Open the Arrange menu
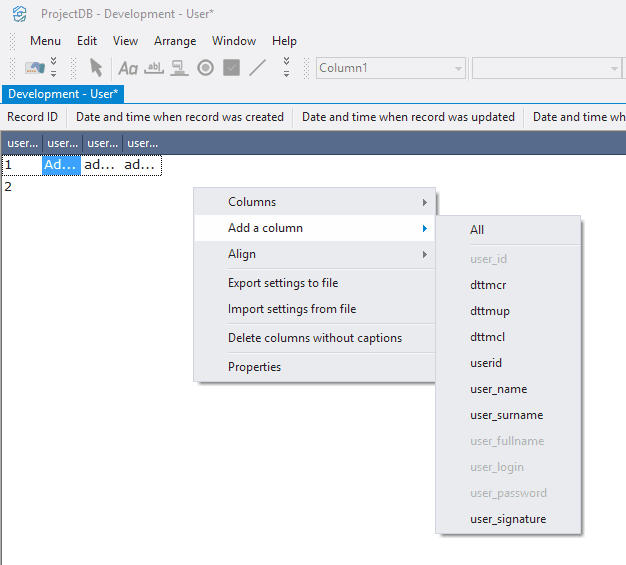This screenshot has width=626, height=565. click(175, 41)
